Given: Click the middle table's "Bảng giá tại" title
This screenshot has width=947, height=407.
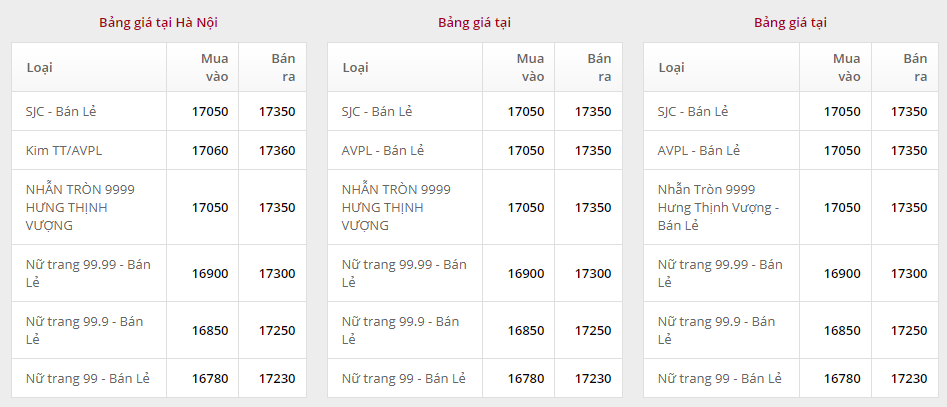Looking at the screenshot, I should 474,22.
